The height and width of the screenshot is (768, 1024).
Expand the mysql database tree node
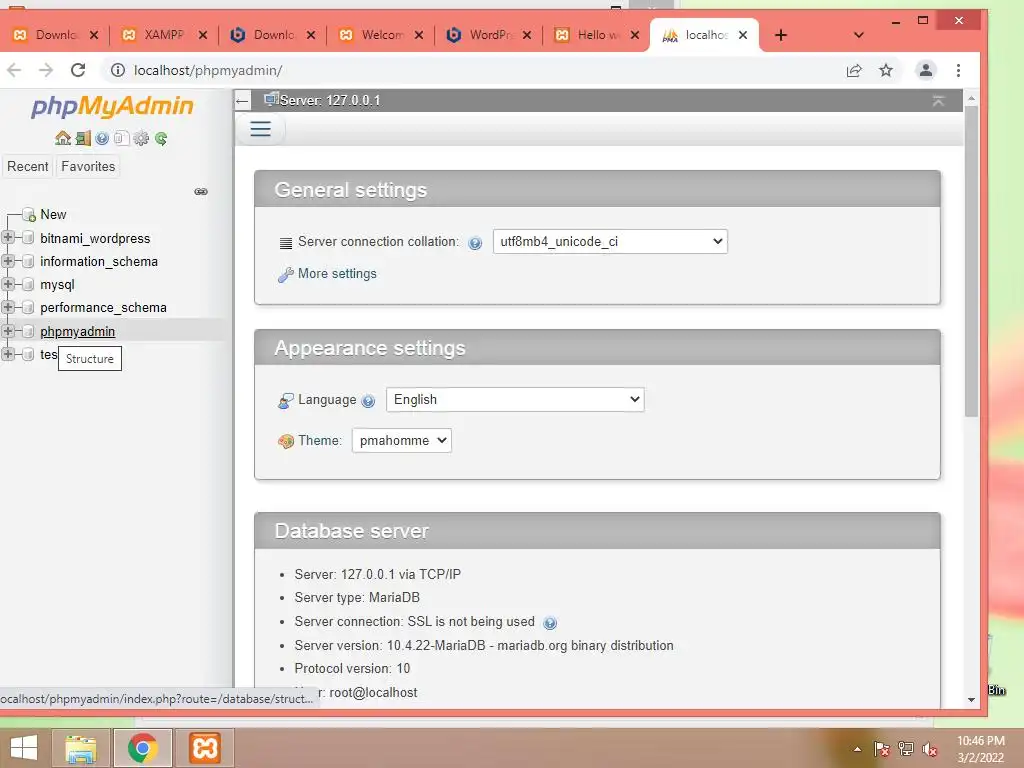tap(8, 283)
